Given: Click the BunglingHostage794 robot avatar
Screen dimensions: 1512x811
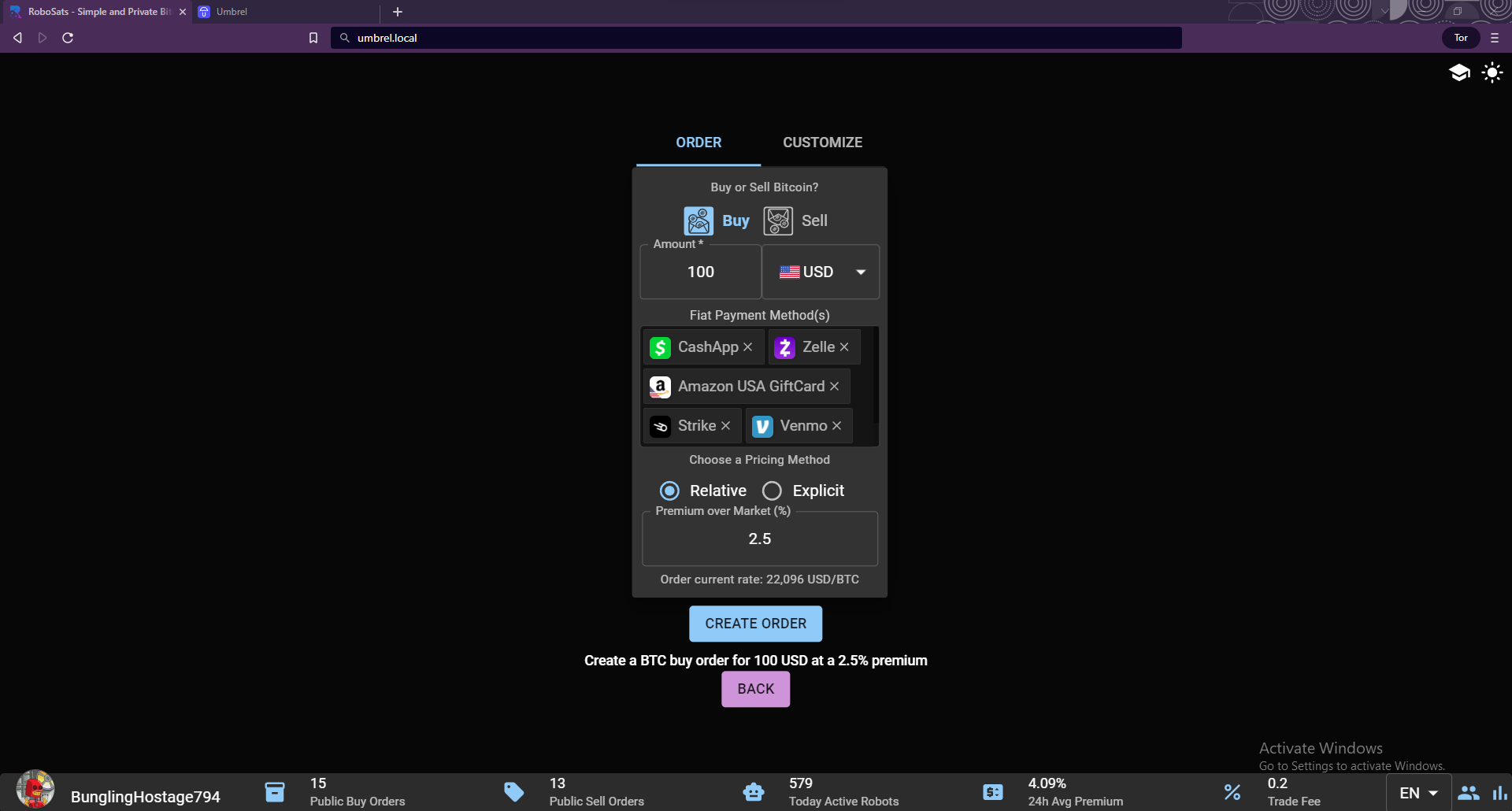Looking at the screenshot, I should point(35,790).
